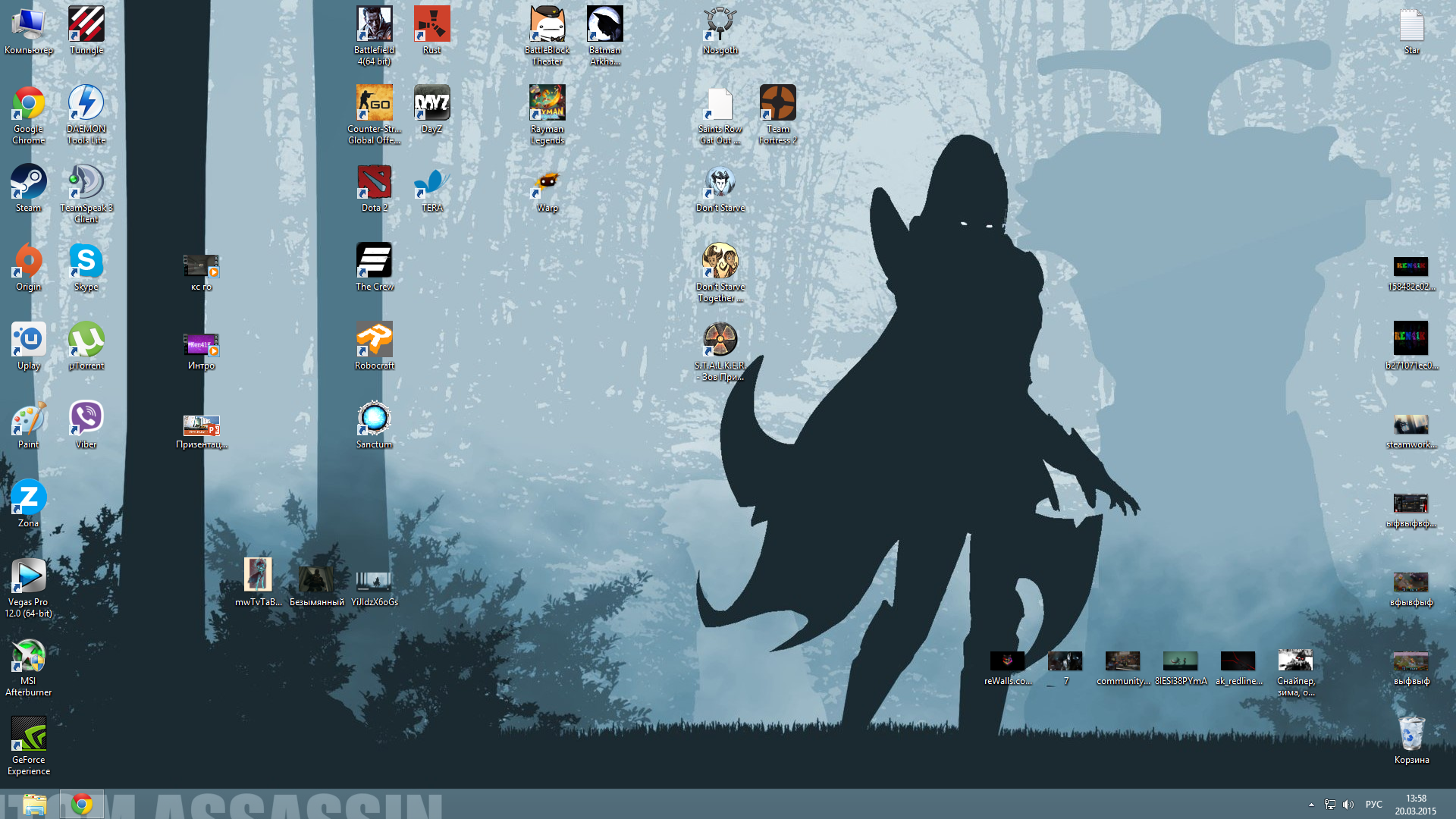This screenshot has height=819, width=1456.
Task: Switch to Chrome on the taskbar
Action: pos(82,804)
